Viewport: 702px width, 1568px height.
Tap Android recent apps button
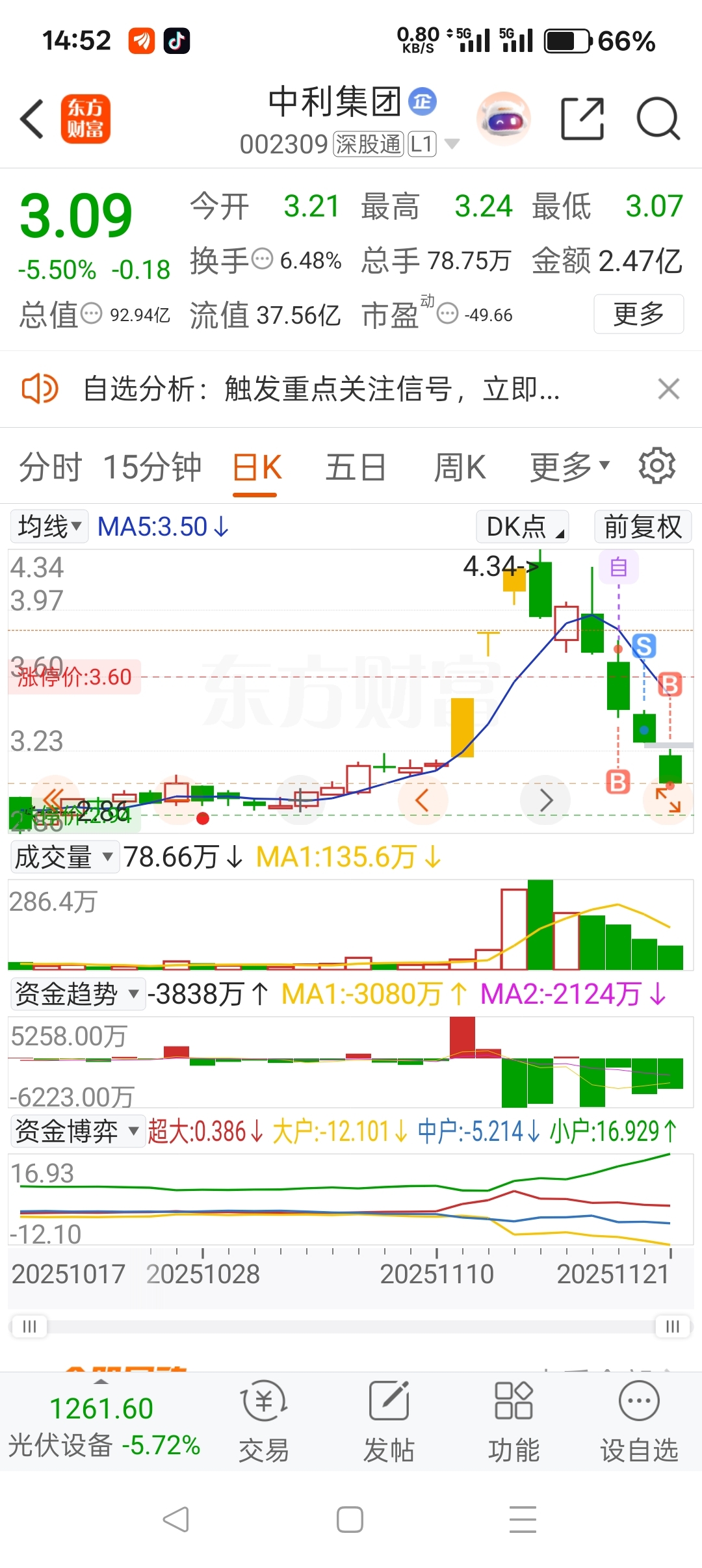pos(523,1520)
